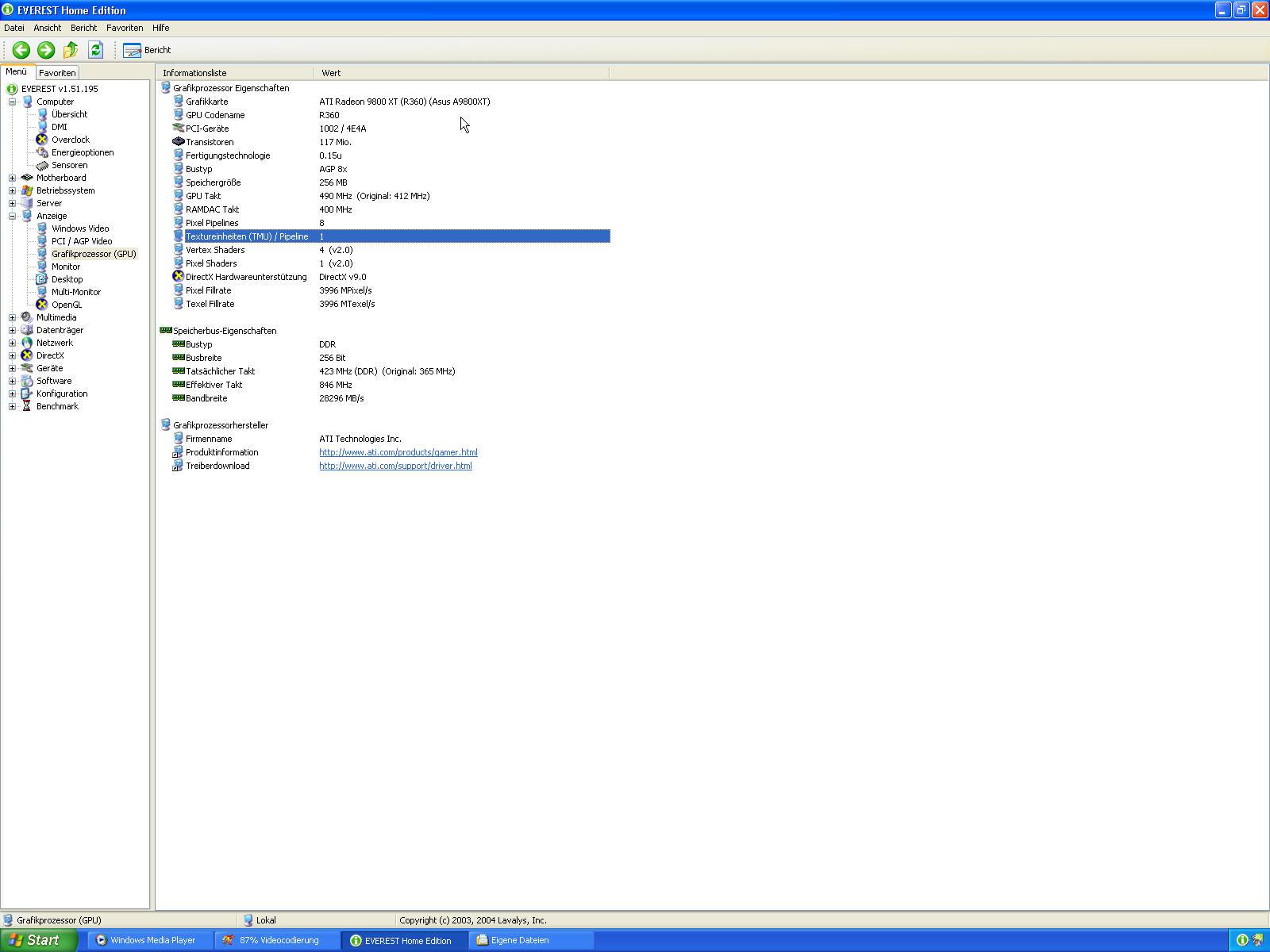Expand the Konfiguration tree node
Viewport: 1270px width, 952px height.
tap(12, 393)
